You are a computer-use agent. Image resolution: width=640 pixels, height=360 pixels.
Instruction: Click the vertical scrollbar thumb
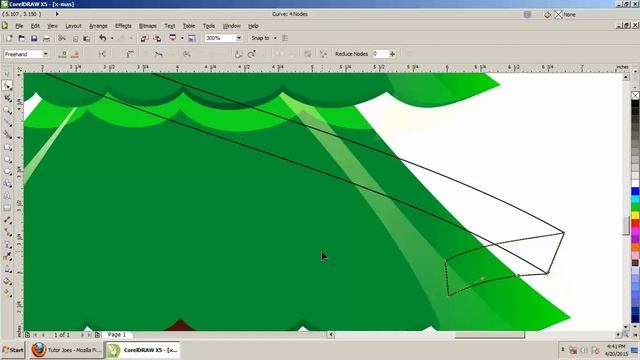(626, 226)
